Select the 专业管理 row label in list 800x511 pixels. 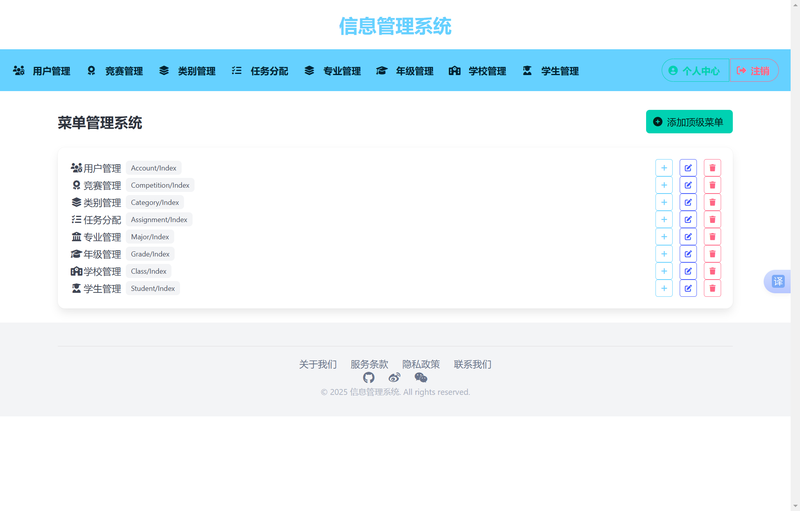coord(102,237)
